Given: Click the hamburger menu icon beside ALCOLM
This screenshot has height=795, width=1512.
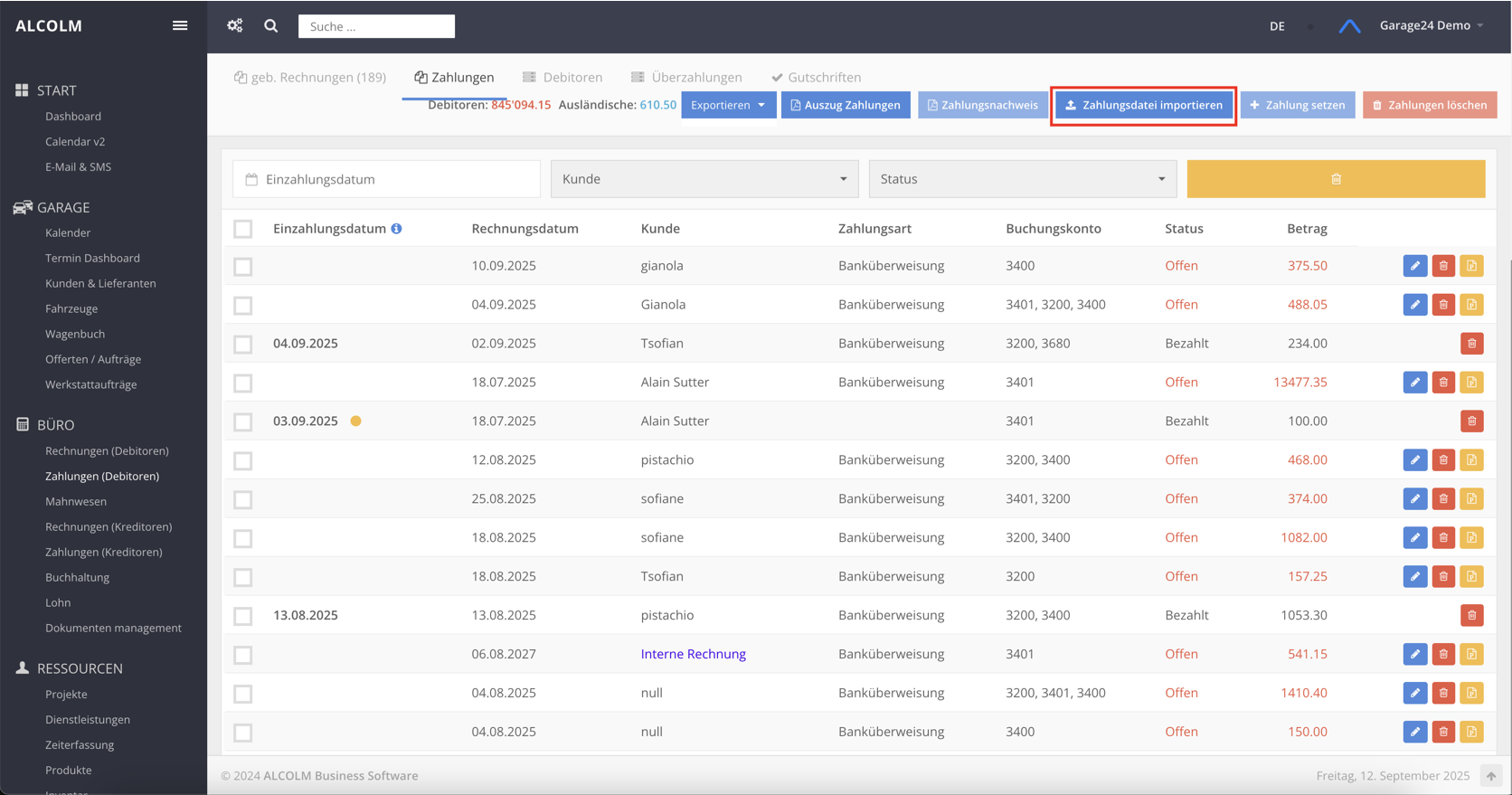Looking at the screenshot, I should 180,25.
